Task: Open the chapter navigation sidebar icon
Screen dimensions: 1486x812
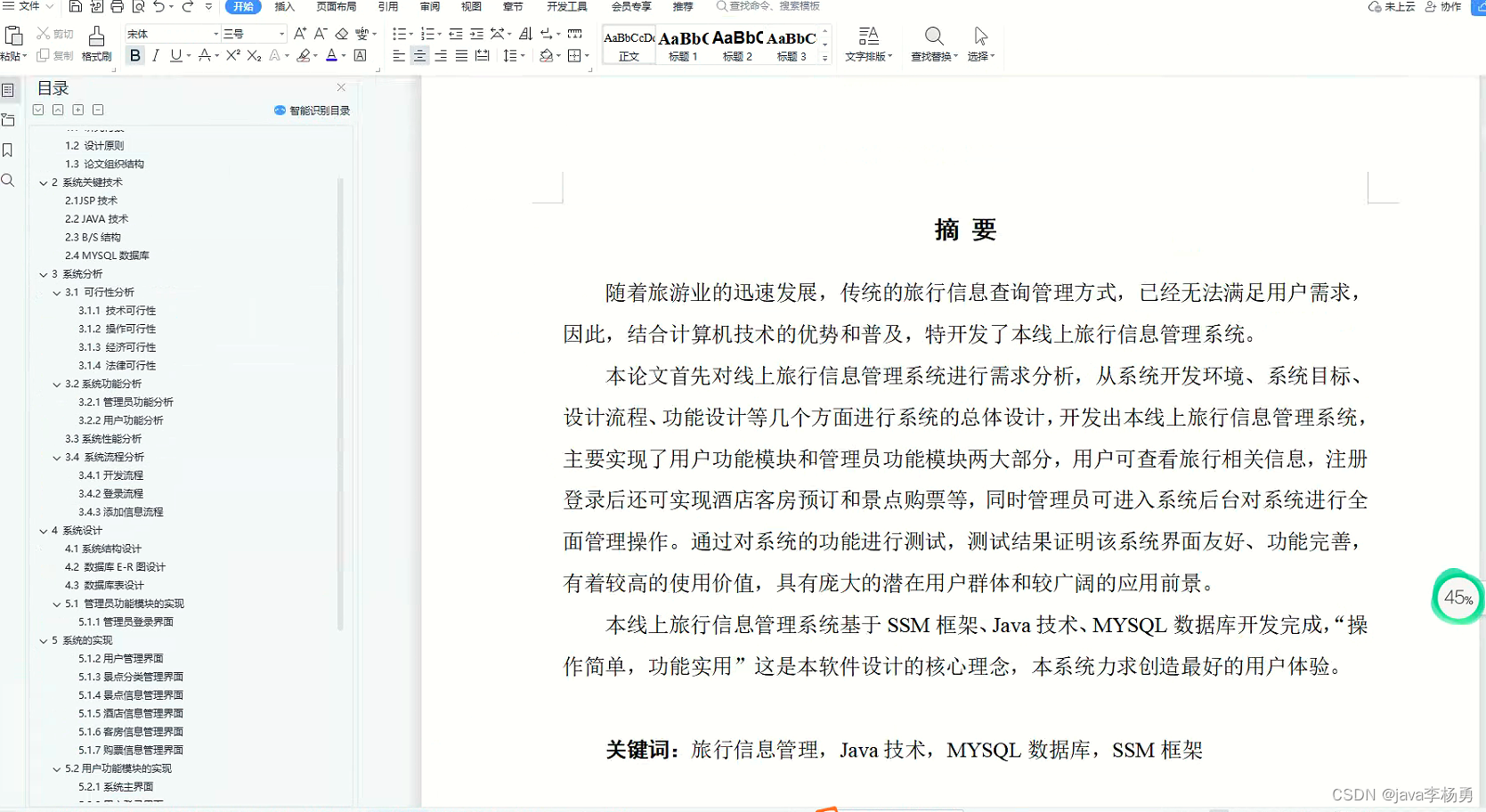Action: coord(8,119)
